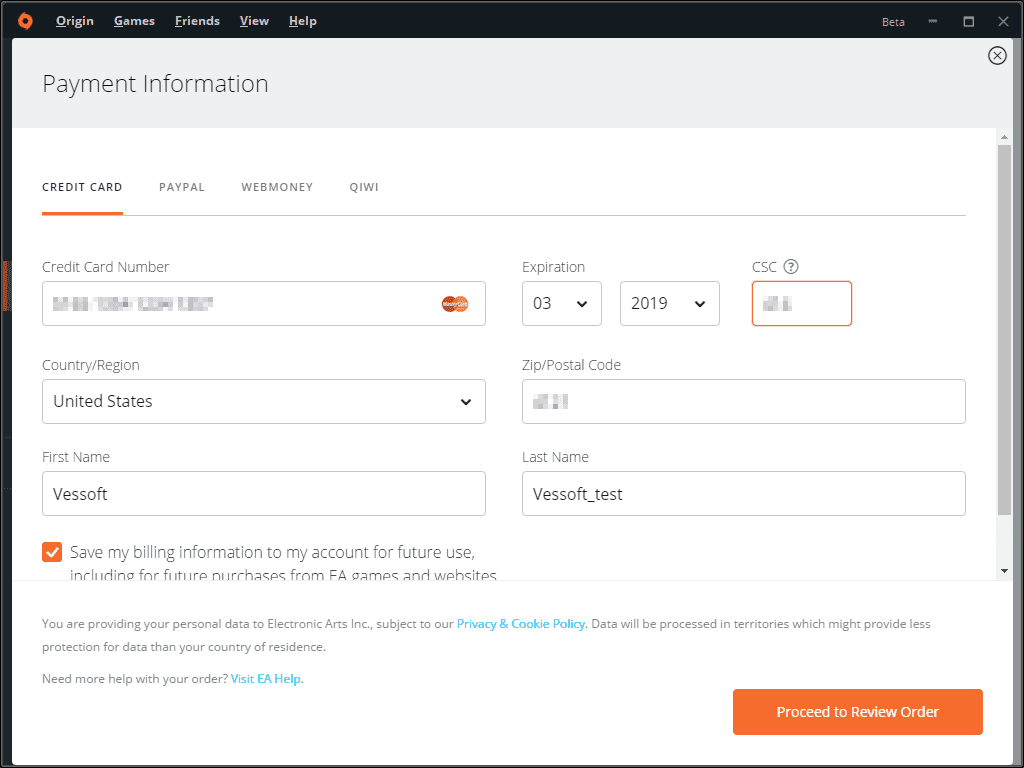Switch to the PayPal tab
Image resolution: width=1024 pixels, height=768 pixels.
[182, 187]
